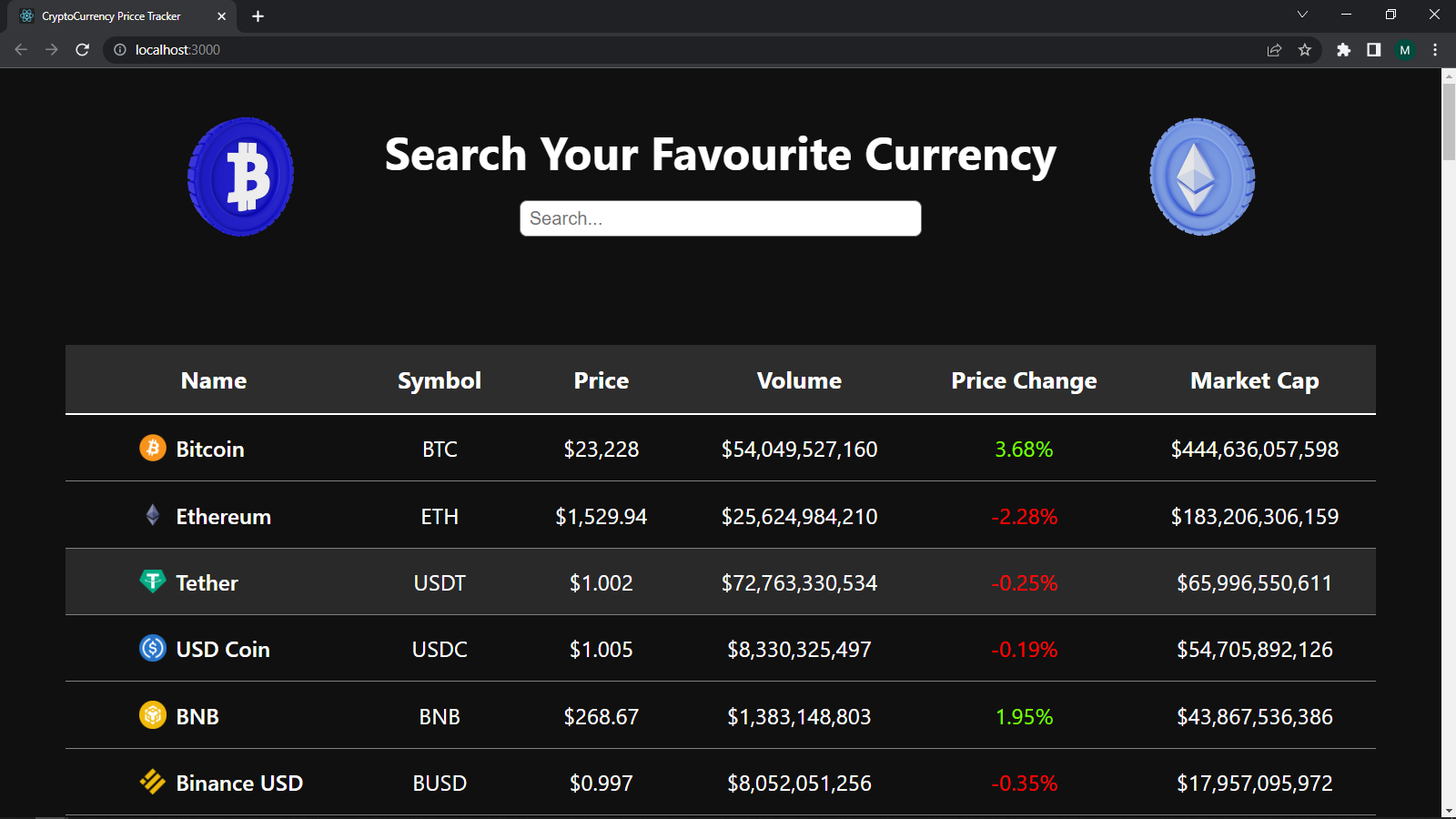Click the Symbol column header
Image resolution: width=1456 pixels, height=819 pixels.
point(440,380)
